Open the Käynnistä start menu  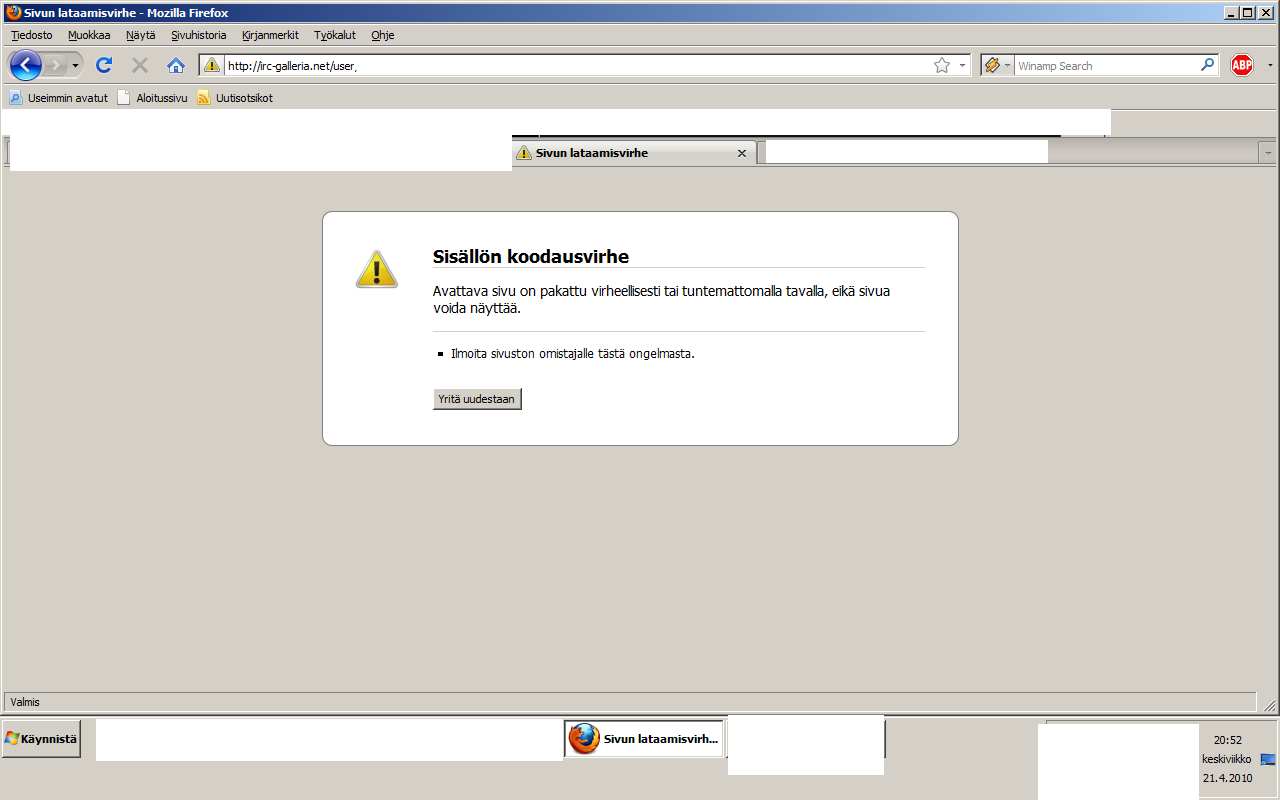(41, 739)
